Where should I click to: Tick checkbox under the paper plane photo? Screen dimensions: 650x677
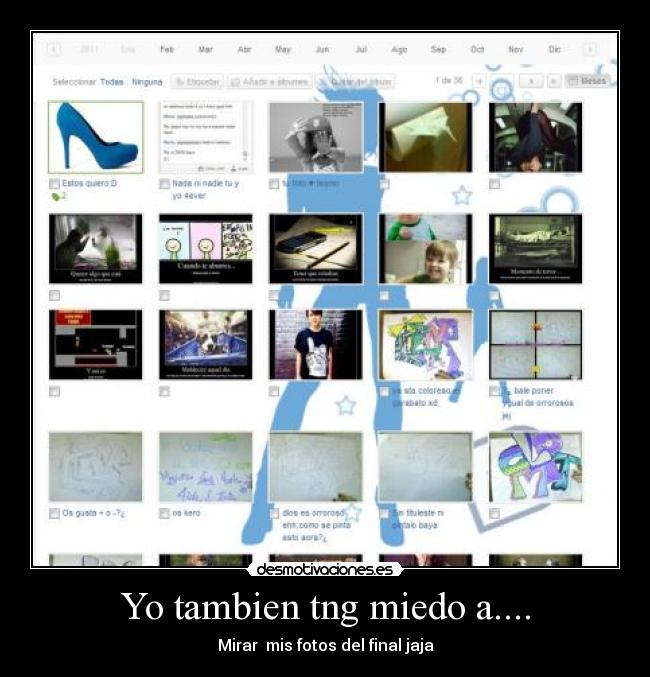point(384,184)
